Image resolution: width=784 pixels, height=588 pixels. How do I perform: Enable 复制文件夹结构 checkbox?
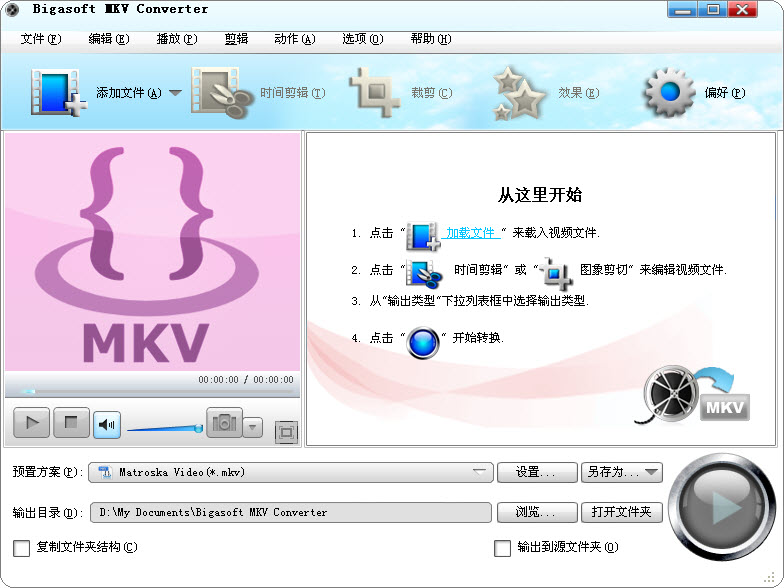click(x=22, y=548)
